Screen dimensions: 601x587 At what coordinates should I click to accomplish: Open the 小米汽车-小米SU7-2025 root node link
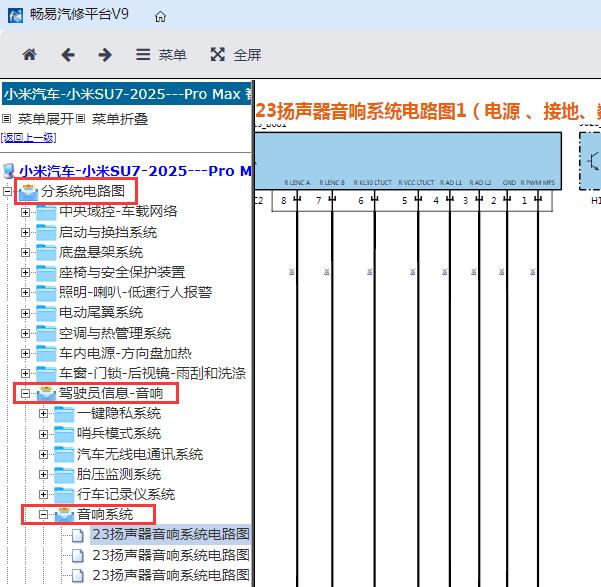point(135,171)
